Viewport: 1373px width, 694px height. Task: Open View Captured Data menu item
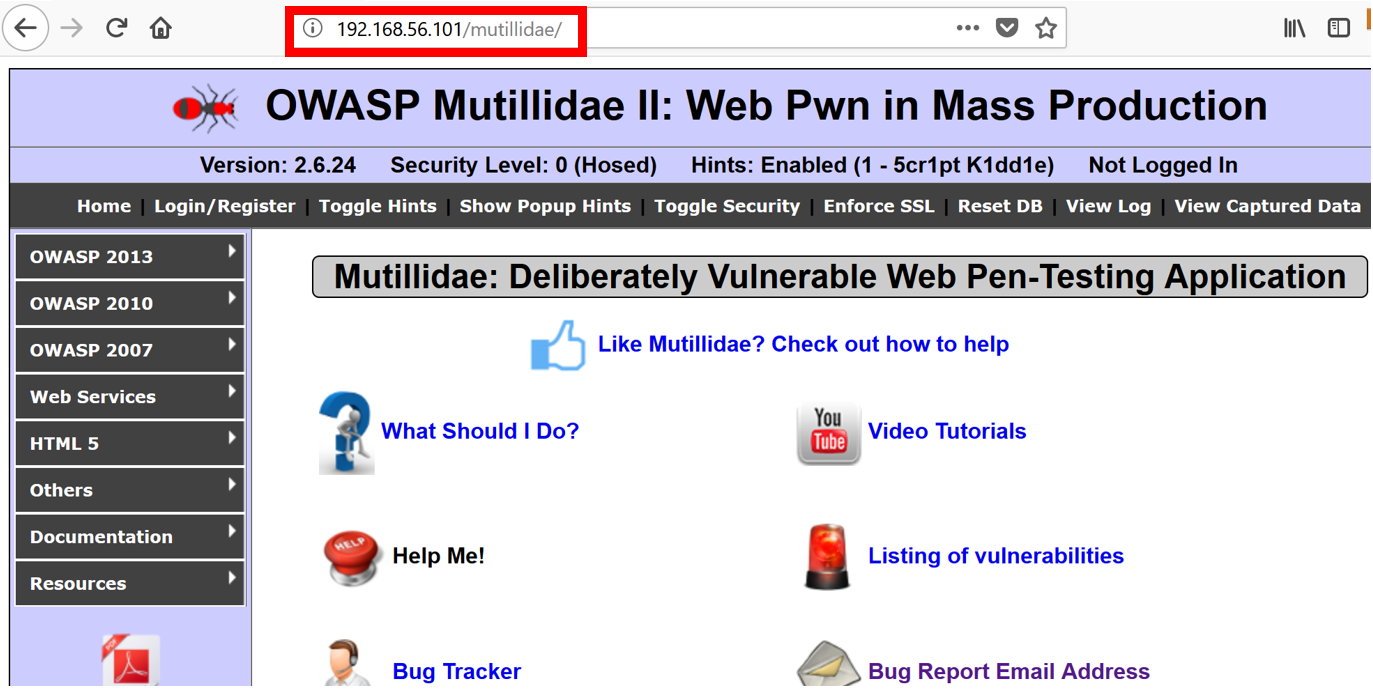point(1267,206)
